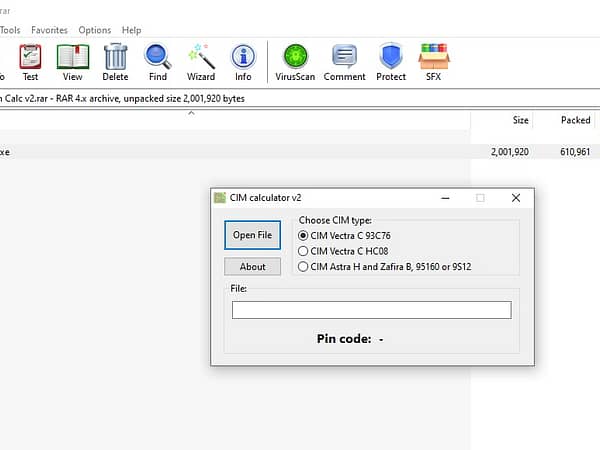Open the Tools menu in WinRAR

tap(10, 30)
